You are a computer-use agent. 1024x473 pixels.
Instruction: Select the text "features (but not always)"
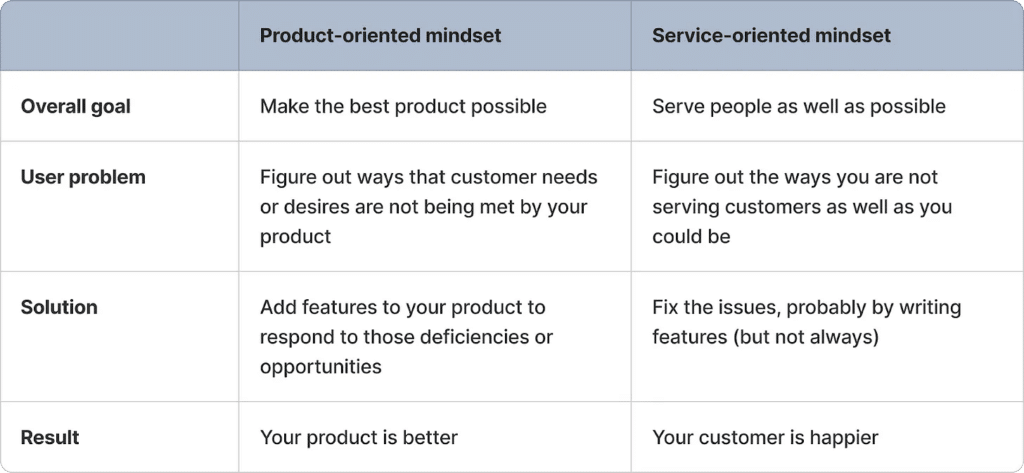(765, 337)
